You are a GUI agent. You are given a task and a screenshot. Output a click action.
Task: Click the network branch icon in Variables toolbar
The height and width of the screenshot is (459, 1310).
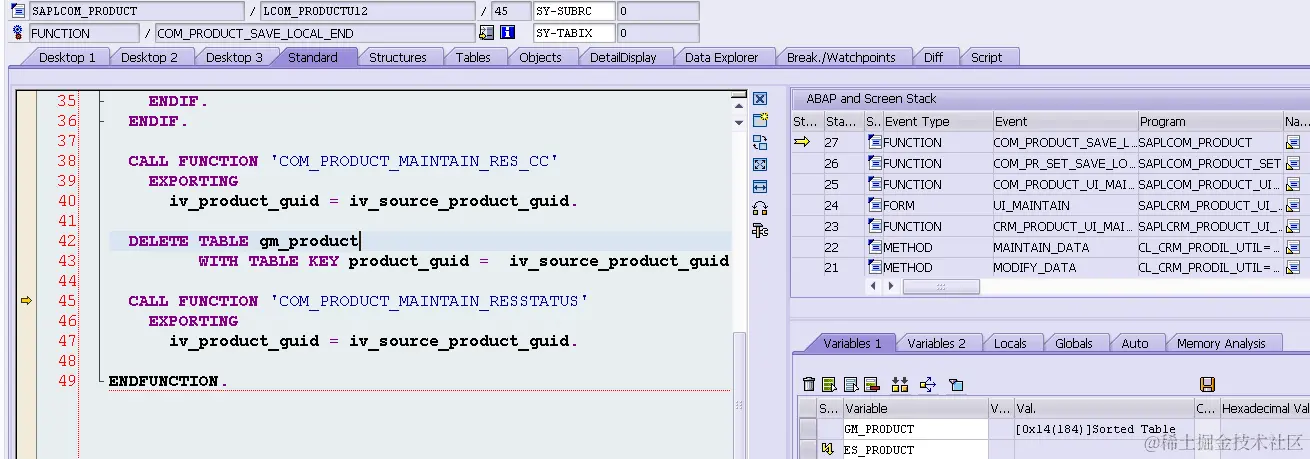pos(927,385)
